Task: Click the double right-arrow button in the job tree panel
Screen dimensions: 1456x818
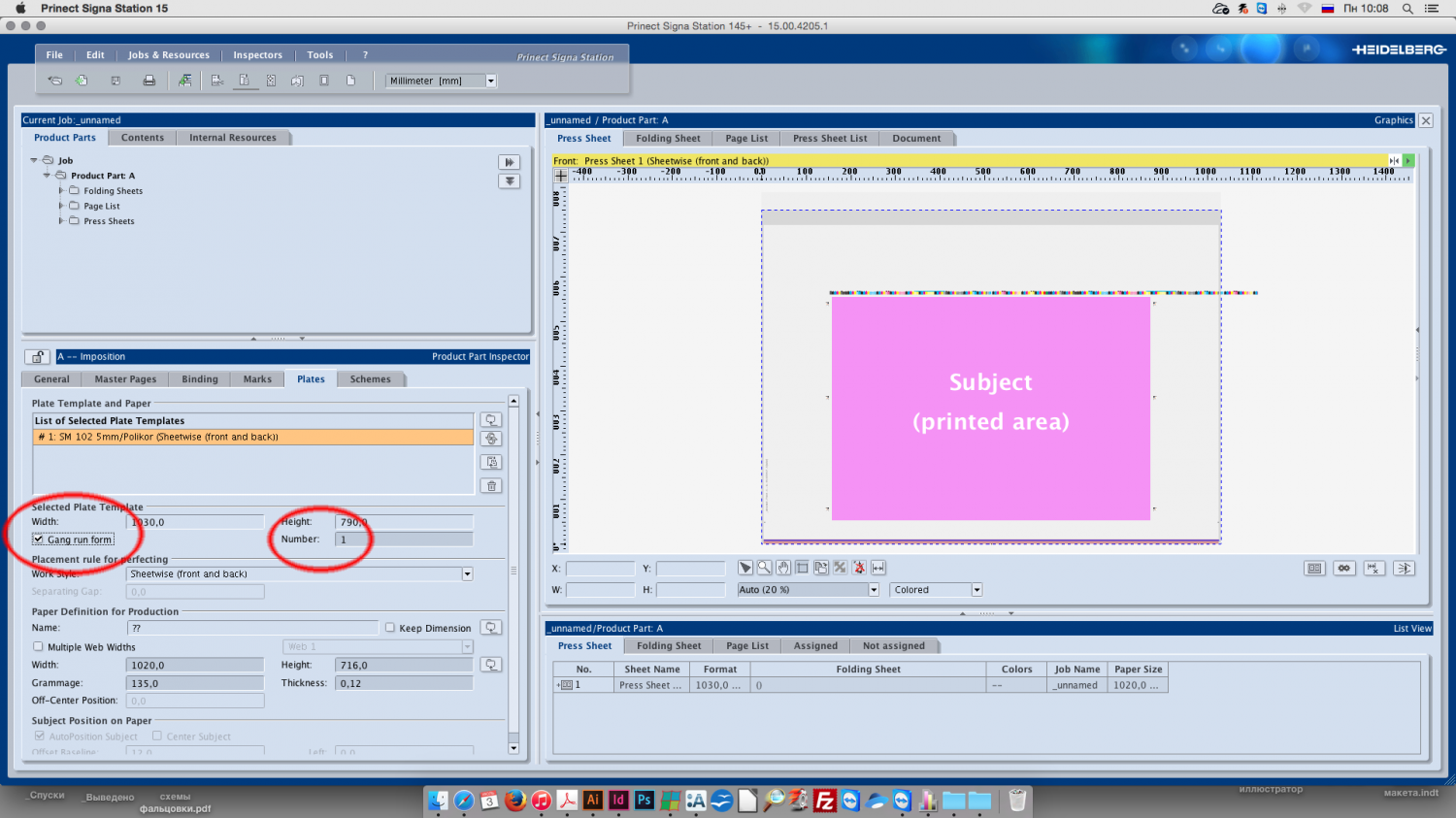Action: click(x=509, y=162)
